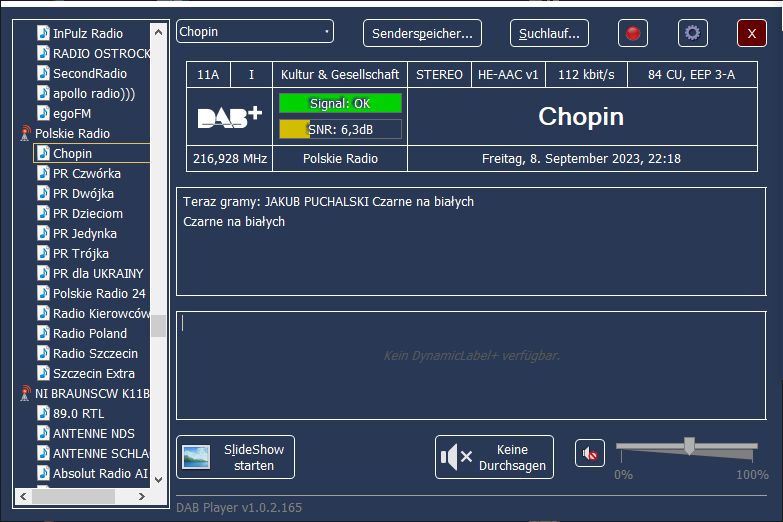Click the music note icon beside egoFM

43,113
